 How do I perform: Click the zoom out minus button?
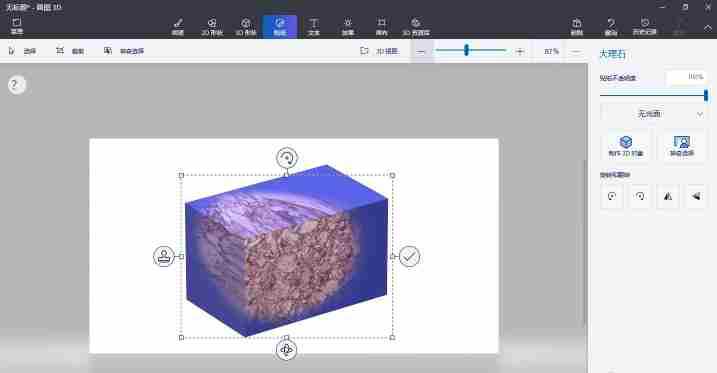(421, 52)
